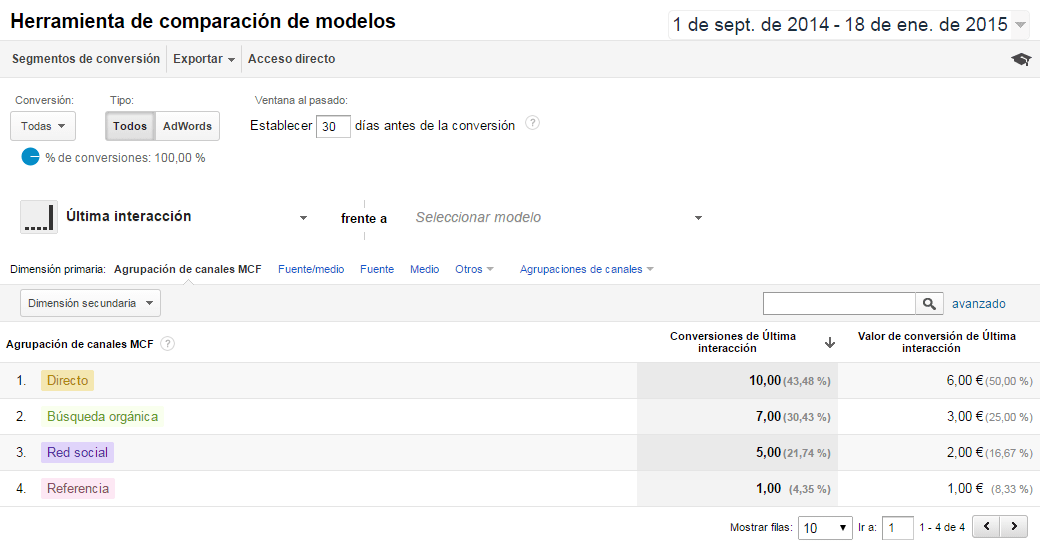Switch type to AdWords
The image size is (1040, 542).
coord(187,126)
